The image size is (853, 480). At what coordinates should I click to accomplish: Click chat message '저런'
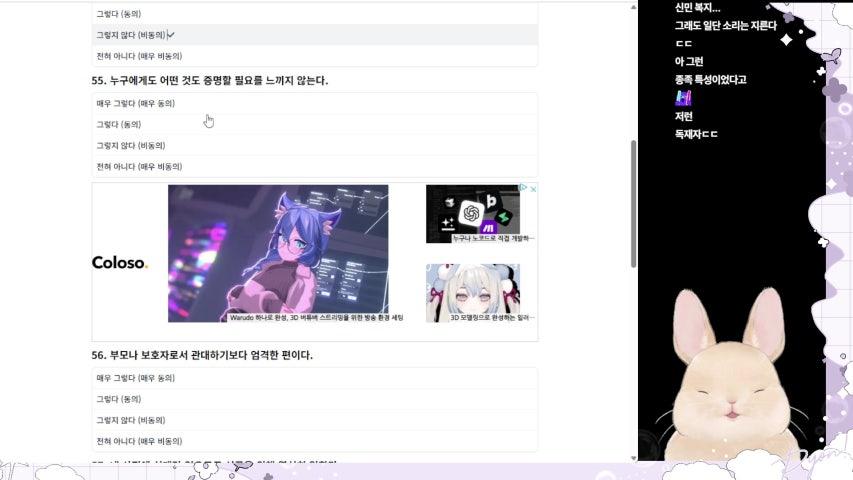(x=683, y=116)
